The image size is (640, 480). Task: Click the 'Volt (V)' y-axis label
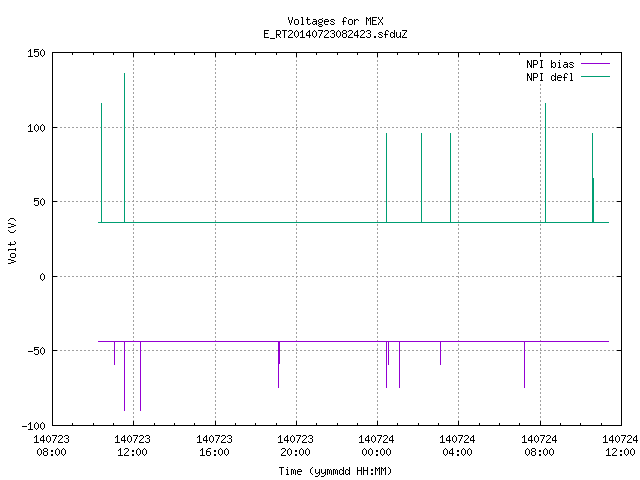pyautogui.click(x=12, y=240)
